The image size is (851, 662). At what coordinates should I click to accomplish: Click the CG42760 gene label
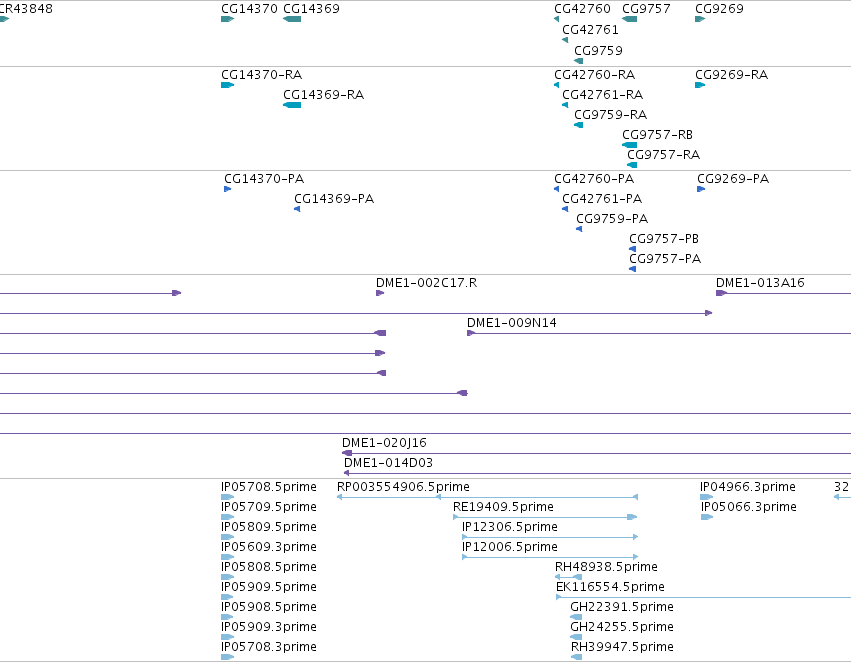(582, 9)
